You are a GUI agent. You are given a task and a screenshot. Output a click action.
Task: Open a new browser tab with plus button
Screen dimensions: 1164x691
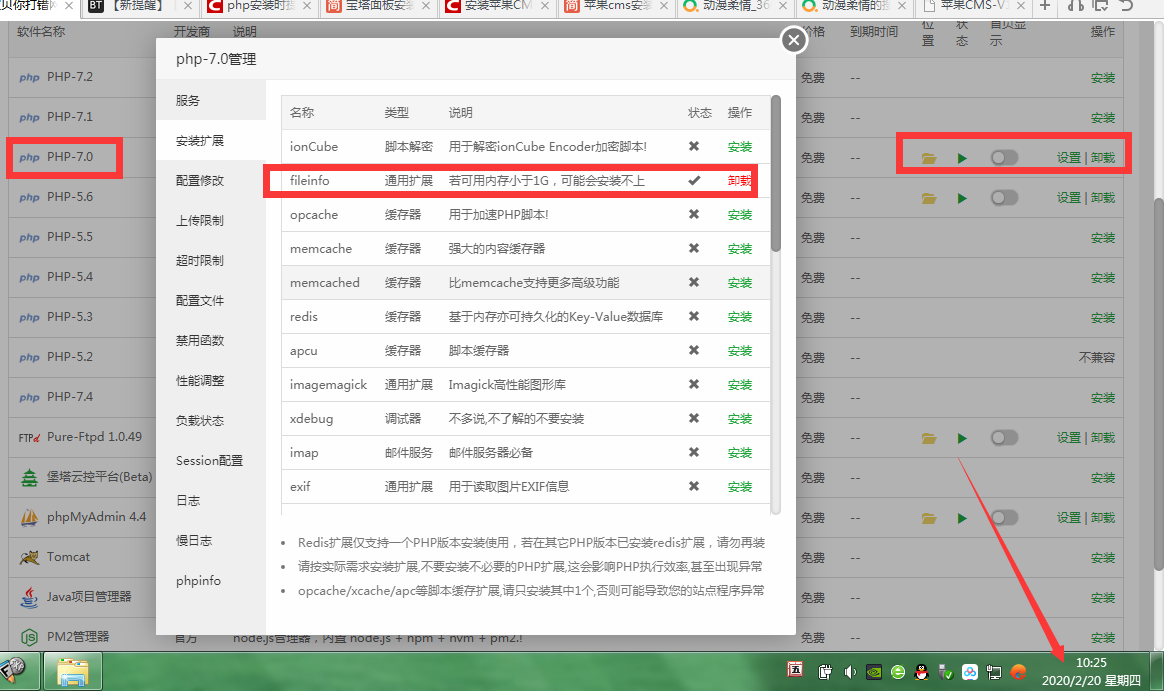[1045, 6]
